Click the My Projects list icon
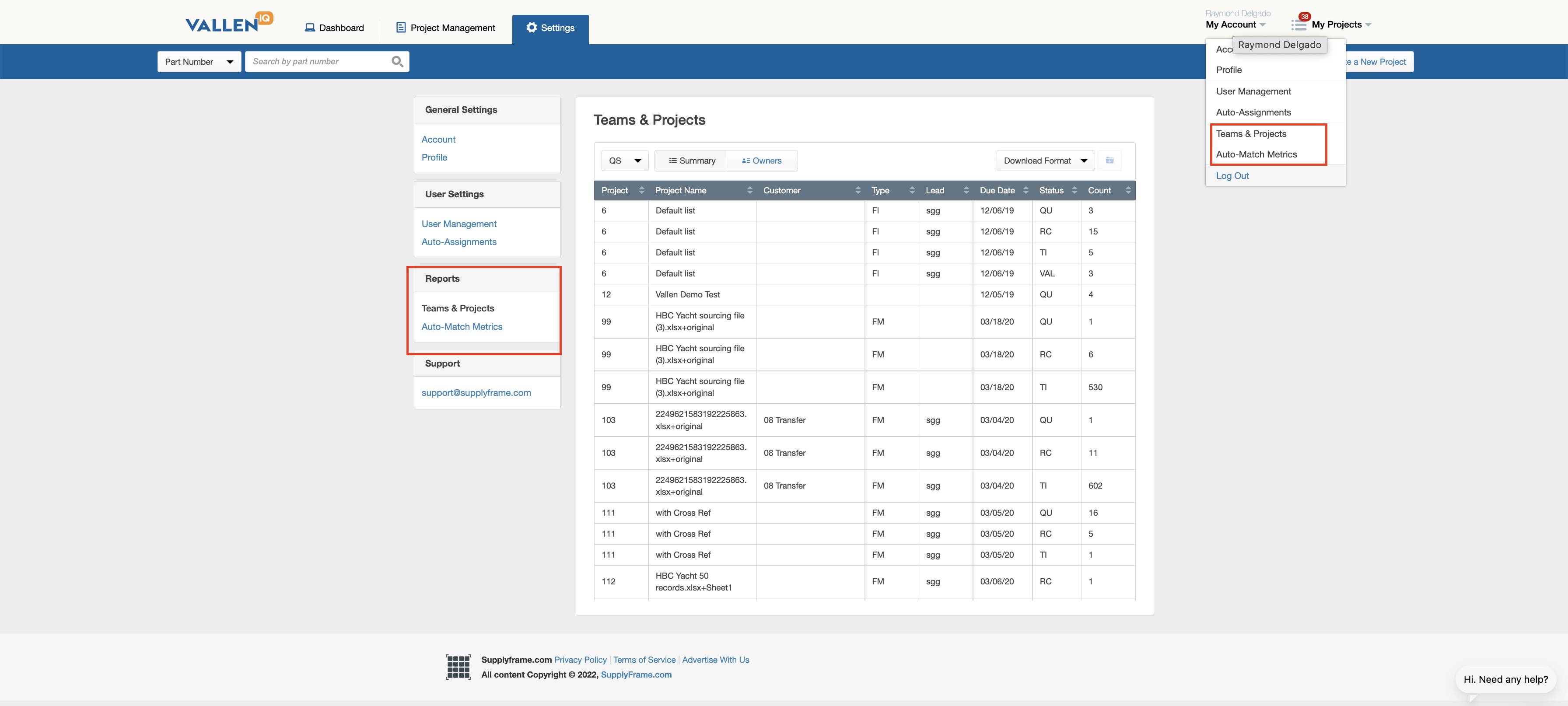 pyautogui.click(x=1298, y=24)
